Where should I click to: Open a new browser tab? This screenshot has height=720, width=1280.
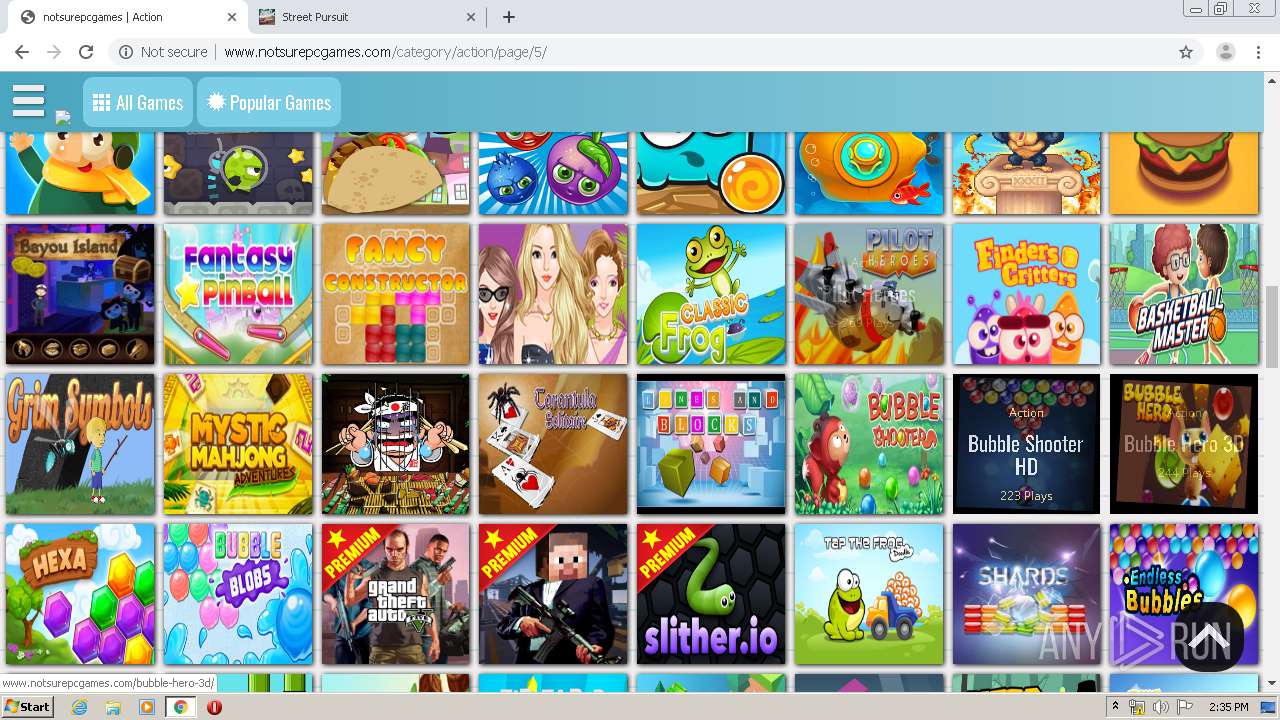(x=509, y=17)
